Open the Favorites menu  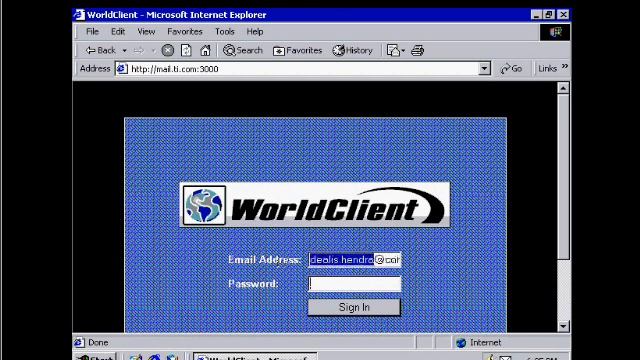tap(185, 31)
